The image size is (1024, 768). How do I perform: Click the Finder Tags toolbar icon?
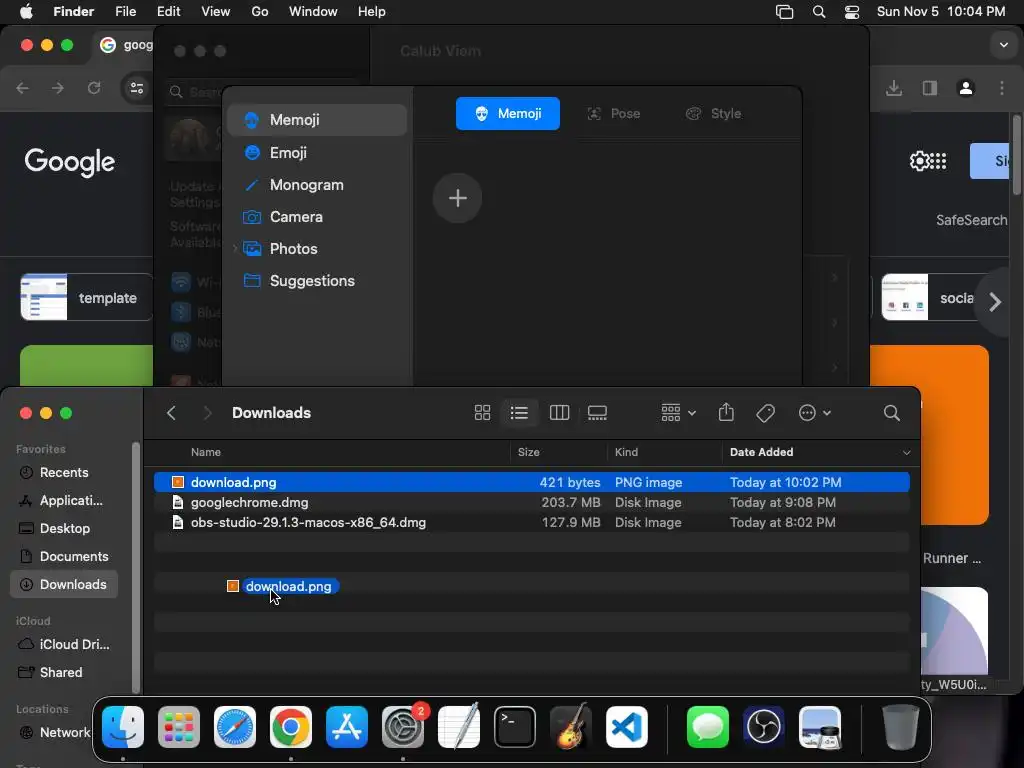tap(765, 413)
